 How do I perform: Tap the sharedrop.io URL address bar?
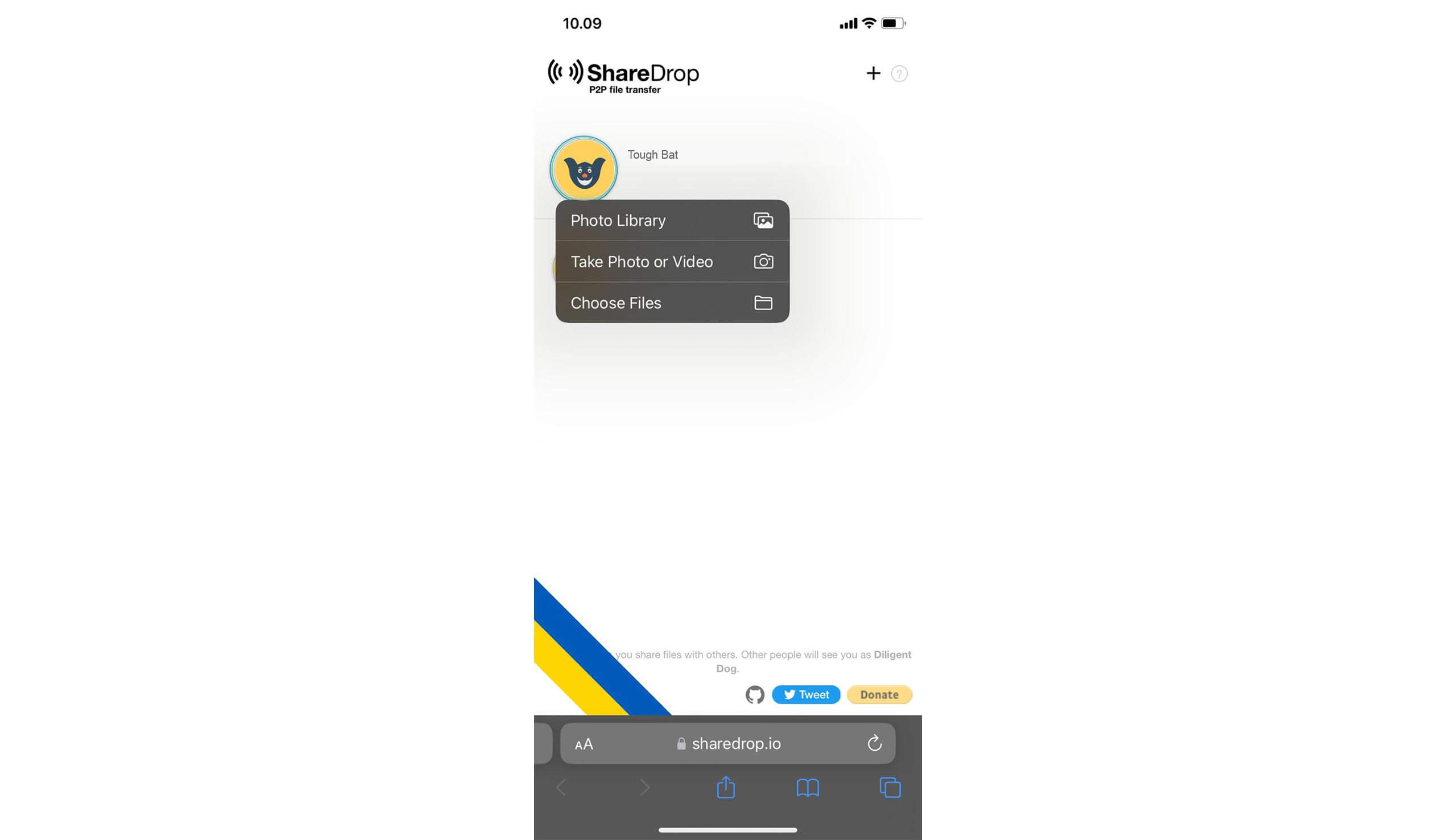point(727,742)
